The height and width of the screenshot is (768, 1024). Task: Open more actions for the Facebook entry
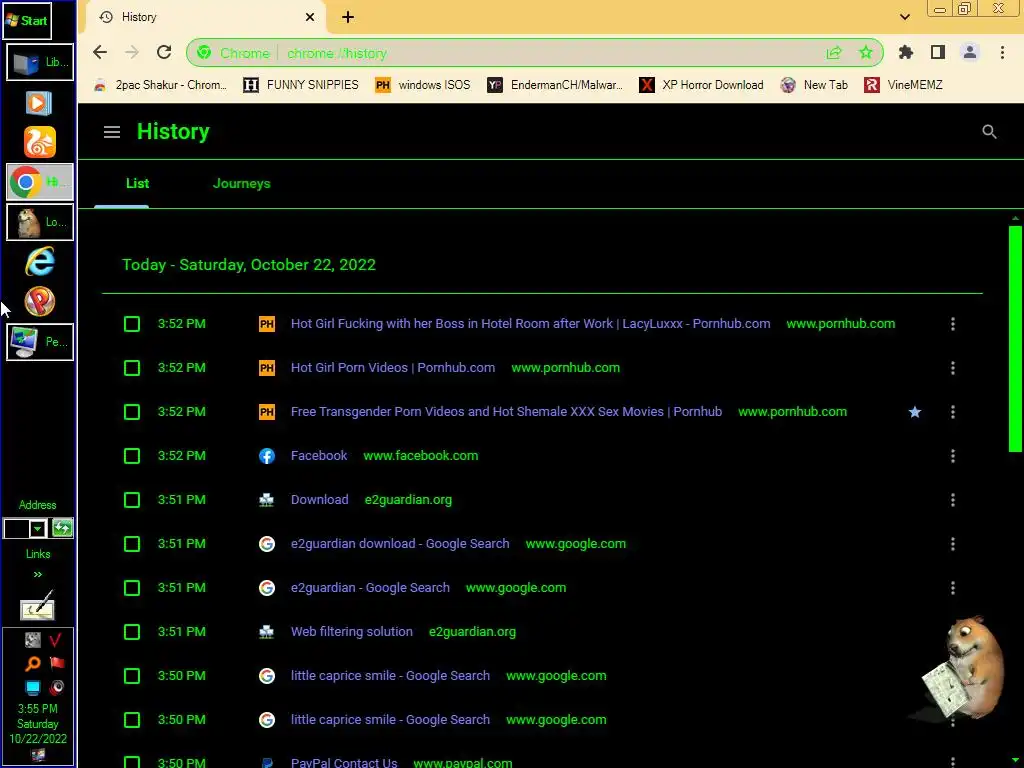pos(953,456)
